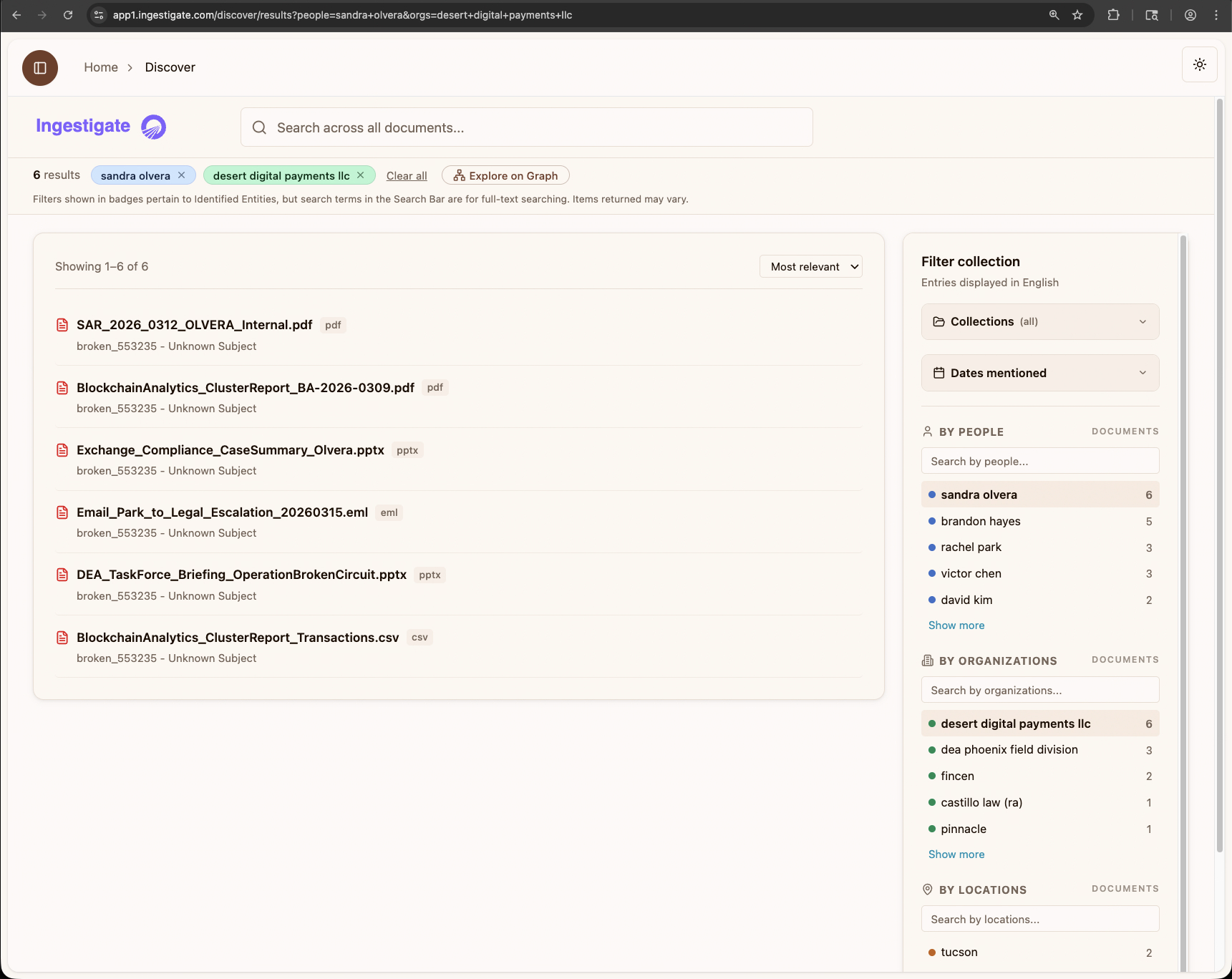The height and width of the screenshot is (979, 1232).
Task: Click the Collections folder icon
Action: tap(938, 322)
